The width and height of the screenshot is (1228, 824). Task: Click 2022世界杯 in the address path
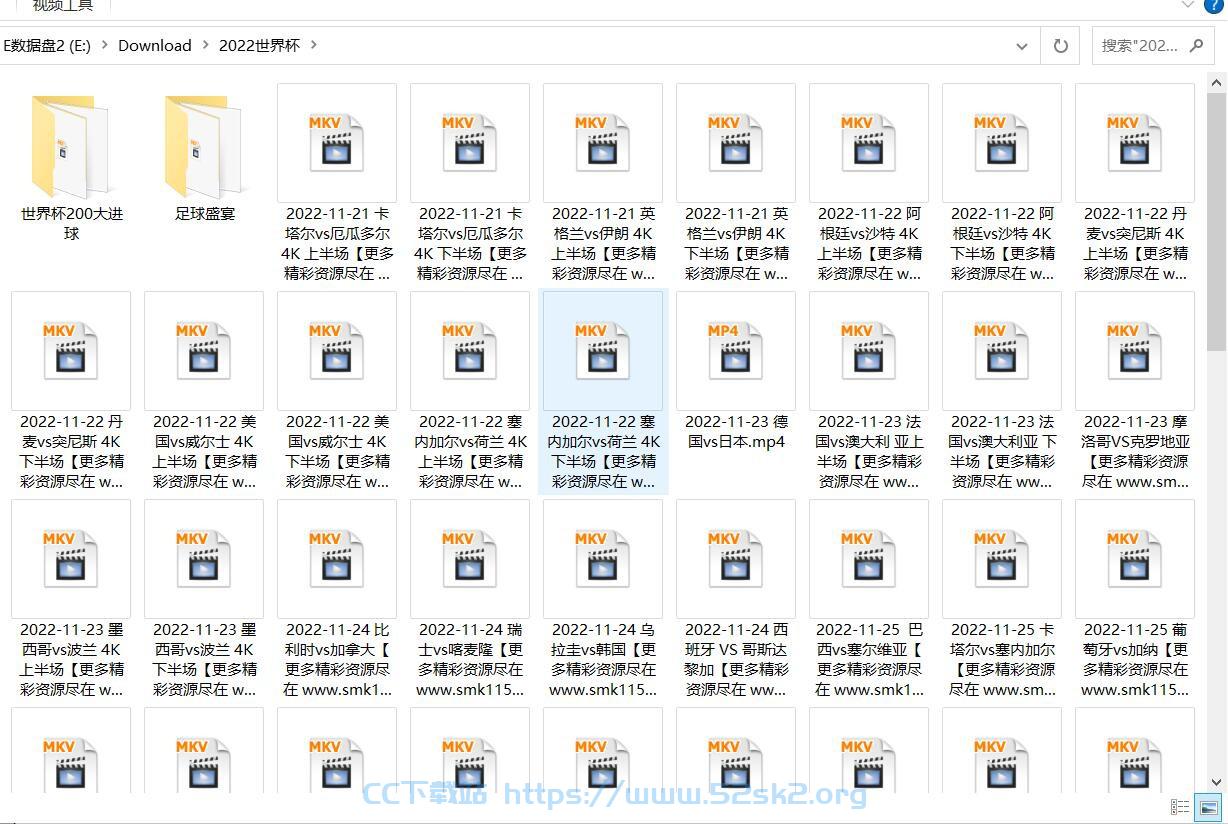(259, 45)
